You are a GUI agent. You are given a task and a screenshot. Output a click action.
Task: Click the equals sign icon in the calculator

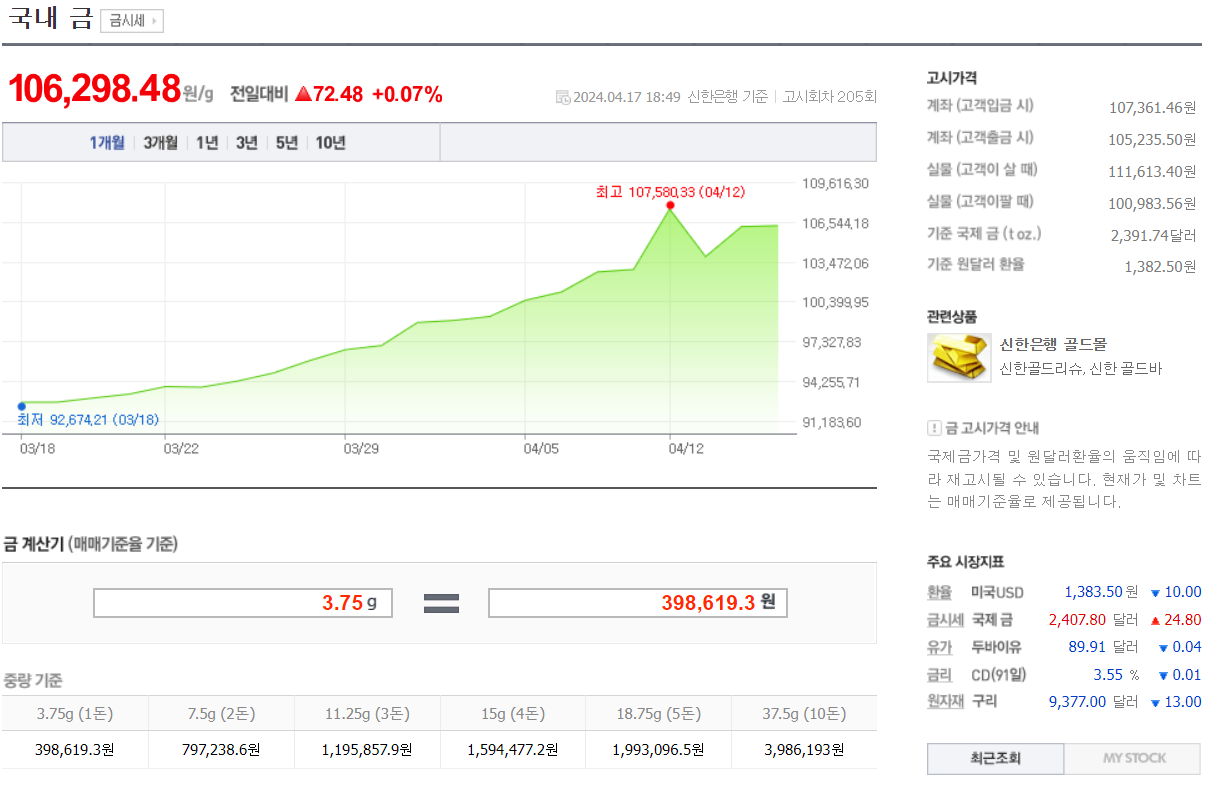(441, 603)
